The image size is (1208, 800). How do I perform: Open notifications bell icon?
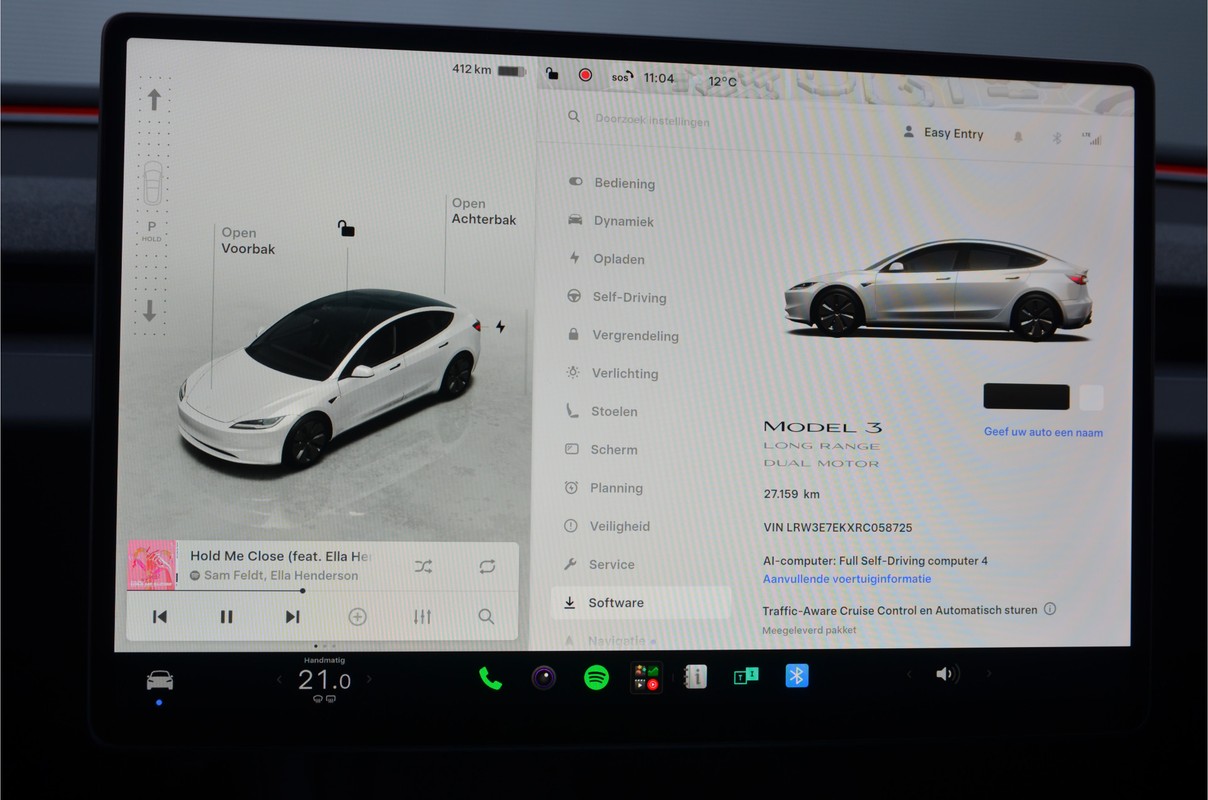point(1018,137)
